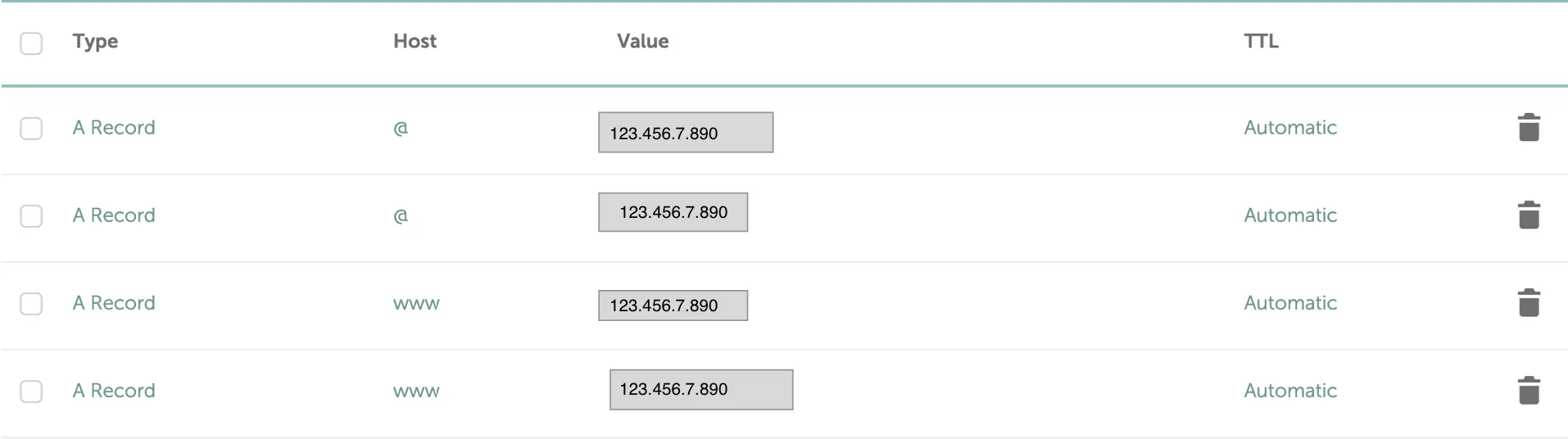Image resolution: width=1568 pixels, height=439 pixels.
Task: Change TTL of the second @ record
Action: 1289,215
